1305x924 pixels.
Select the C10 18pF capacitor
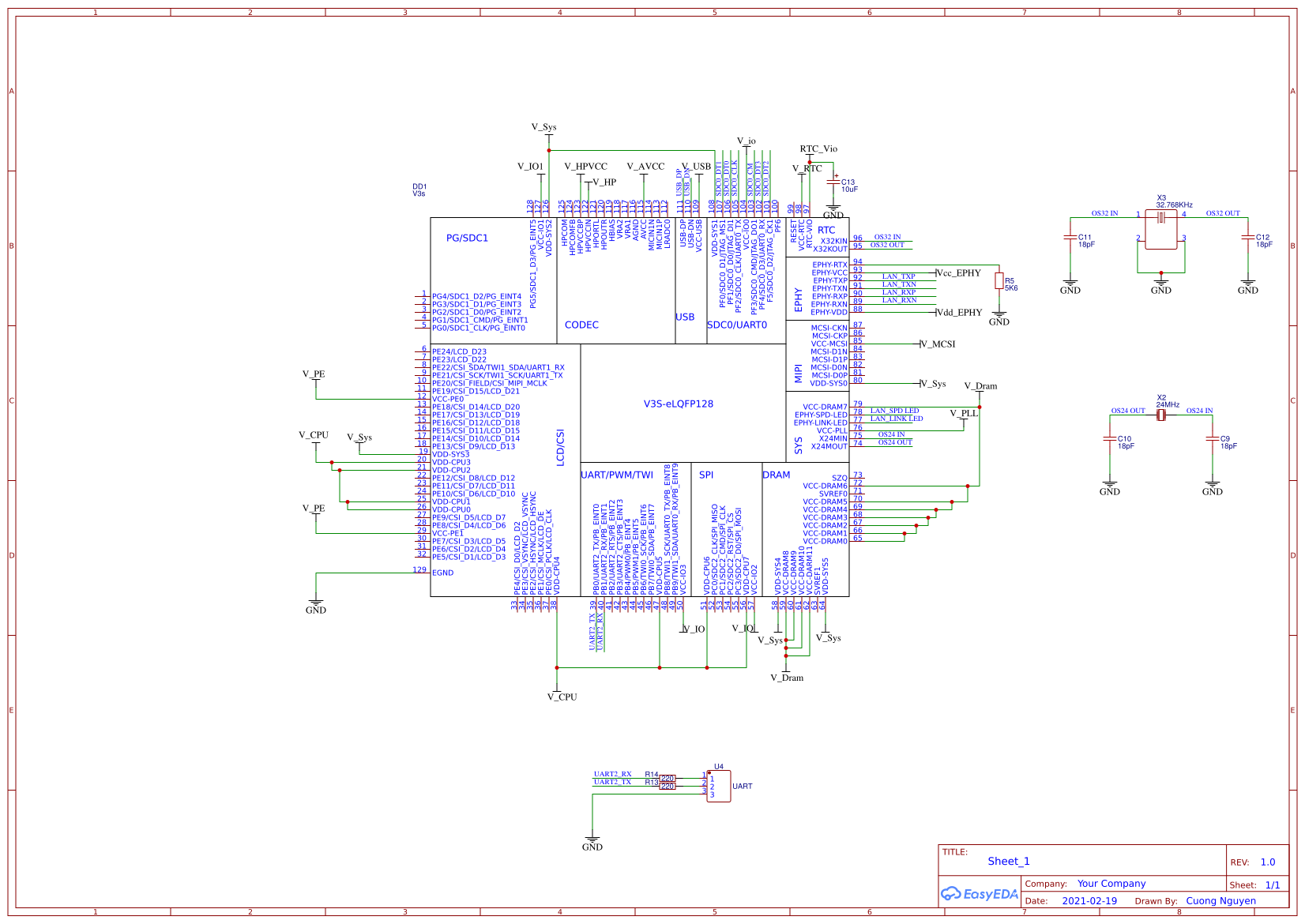point(1110,438)
